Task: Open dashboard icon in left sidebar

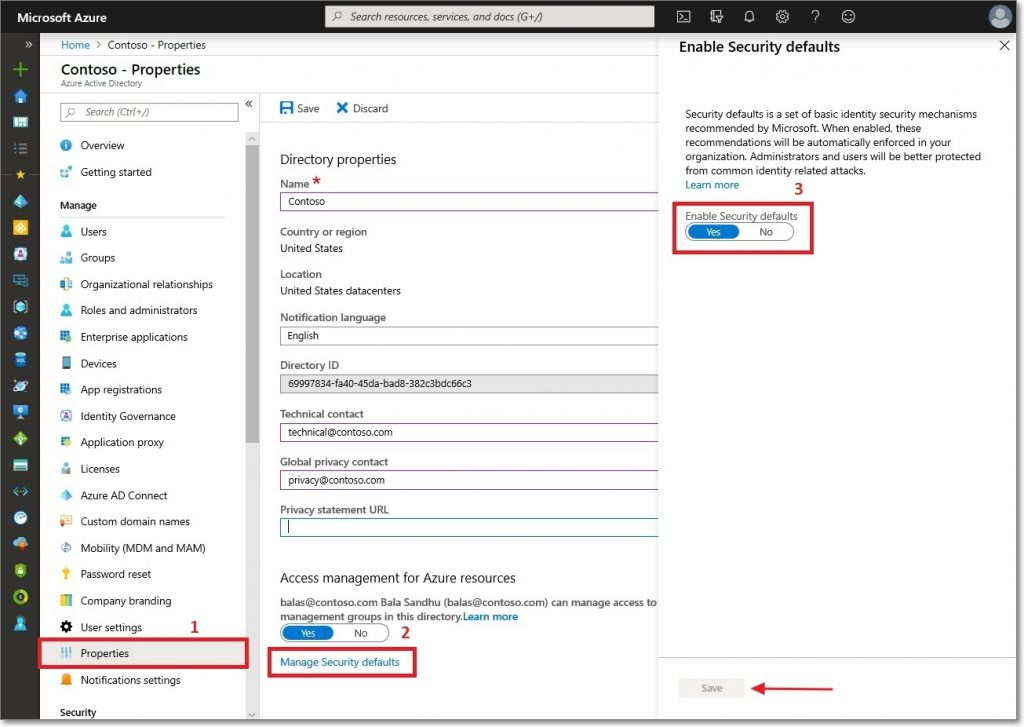Action: coord(20,122)
